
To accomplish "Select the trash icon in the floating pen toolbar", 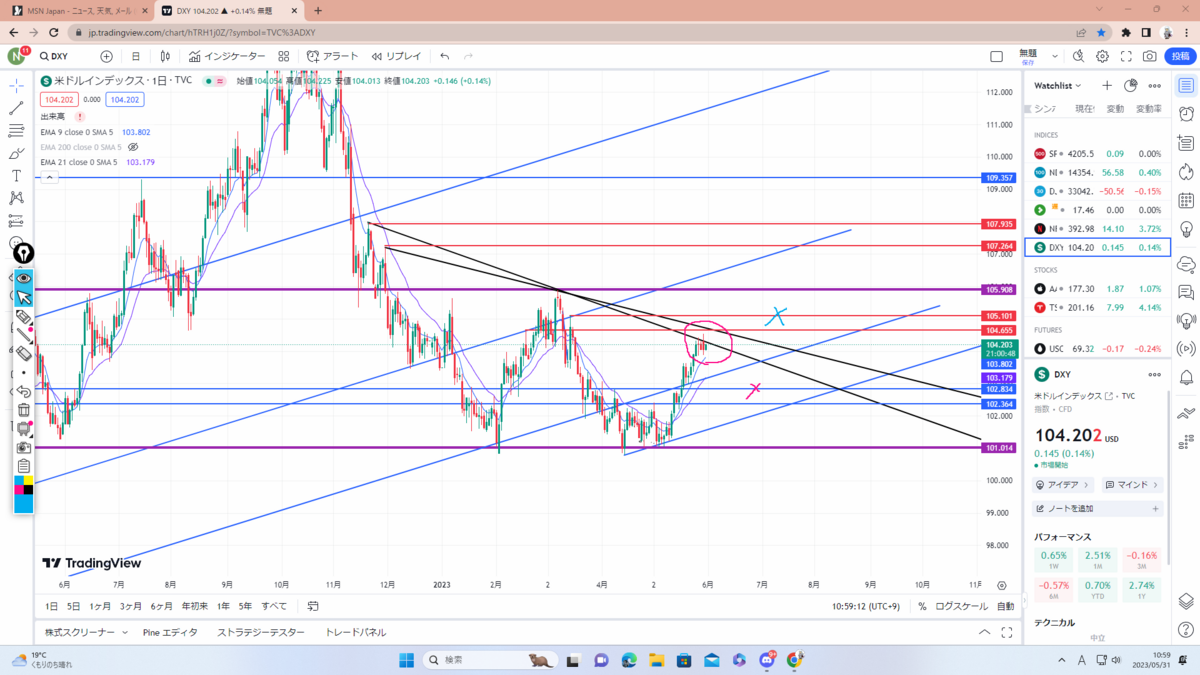I will click(x=23, y=409).
